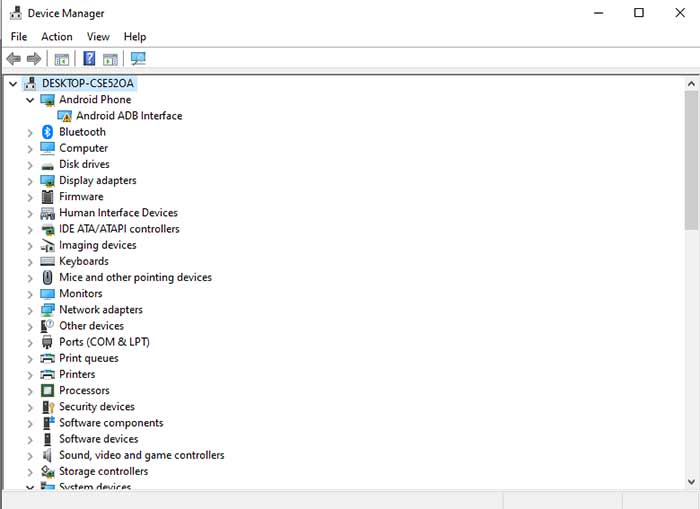This screenshot has height=509, width=700.
Task: Expand the Ports (COM & LPT) category
Action: point(30,342)
